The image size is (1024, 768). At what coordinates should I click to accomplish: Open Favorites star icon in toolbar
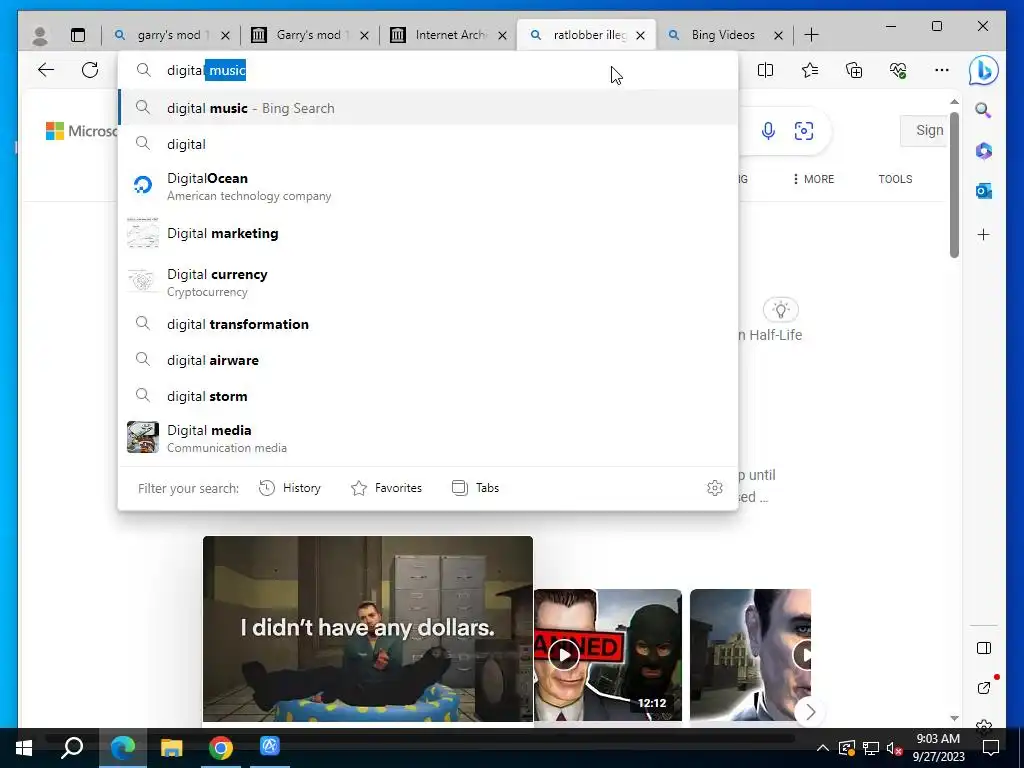(810, 70)
